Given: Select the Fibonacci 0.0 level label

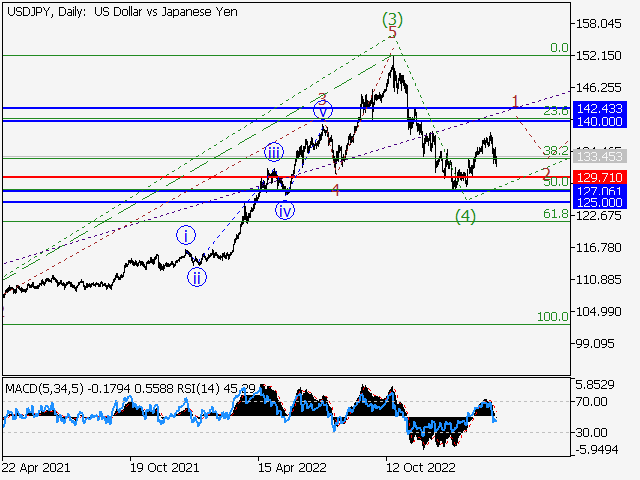Looking at the screenshot, I should coord(559,48).
